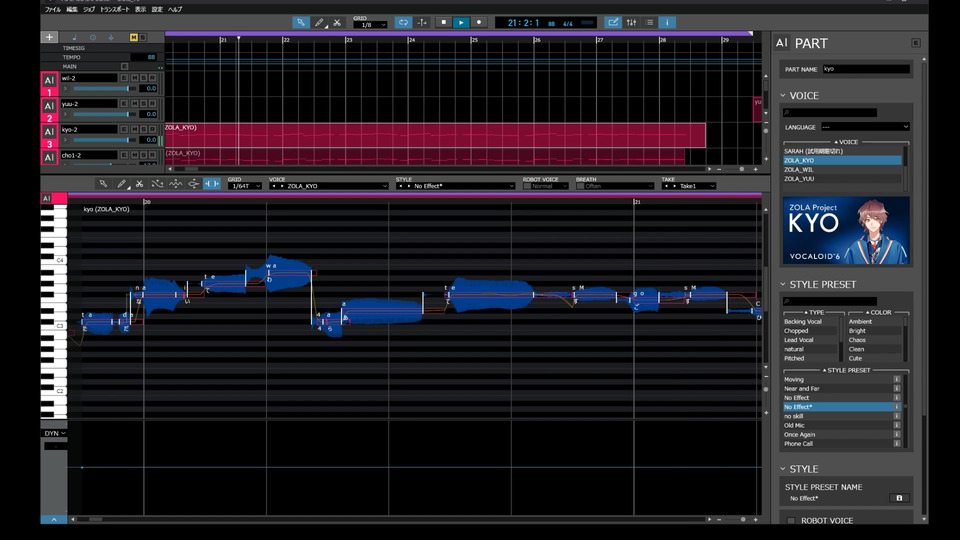Open the DYN parameter dropdown
This screenshot has height=540, width=960.
54,433
